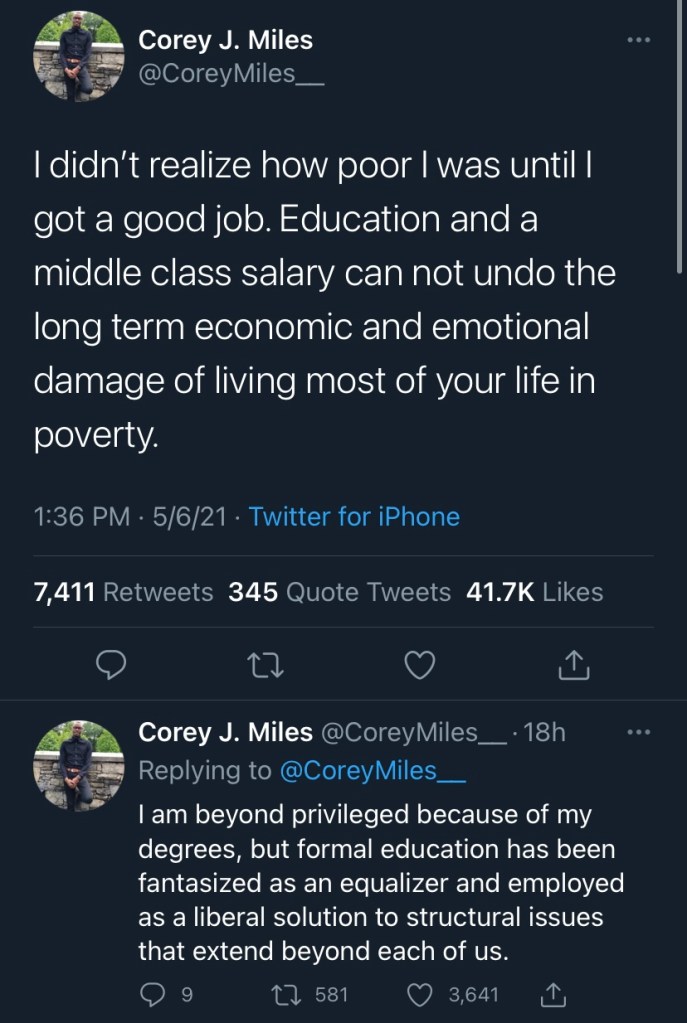This screenshot has width=687, height=1023.
Task: Show the 41.7K Likes list
Action: [534, 592]
